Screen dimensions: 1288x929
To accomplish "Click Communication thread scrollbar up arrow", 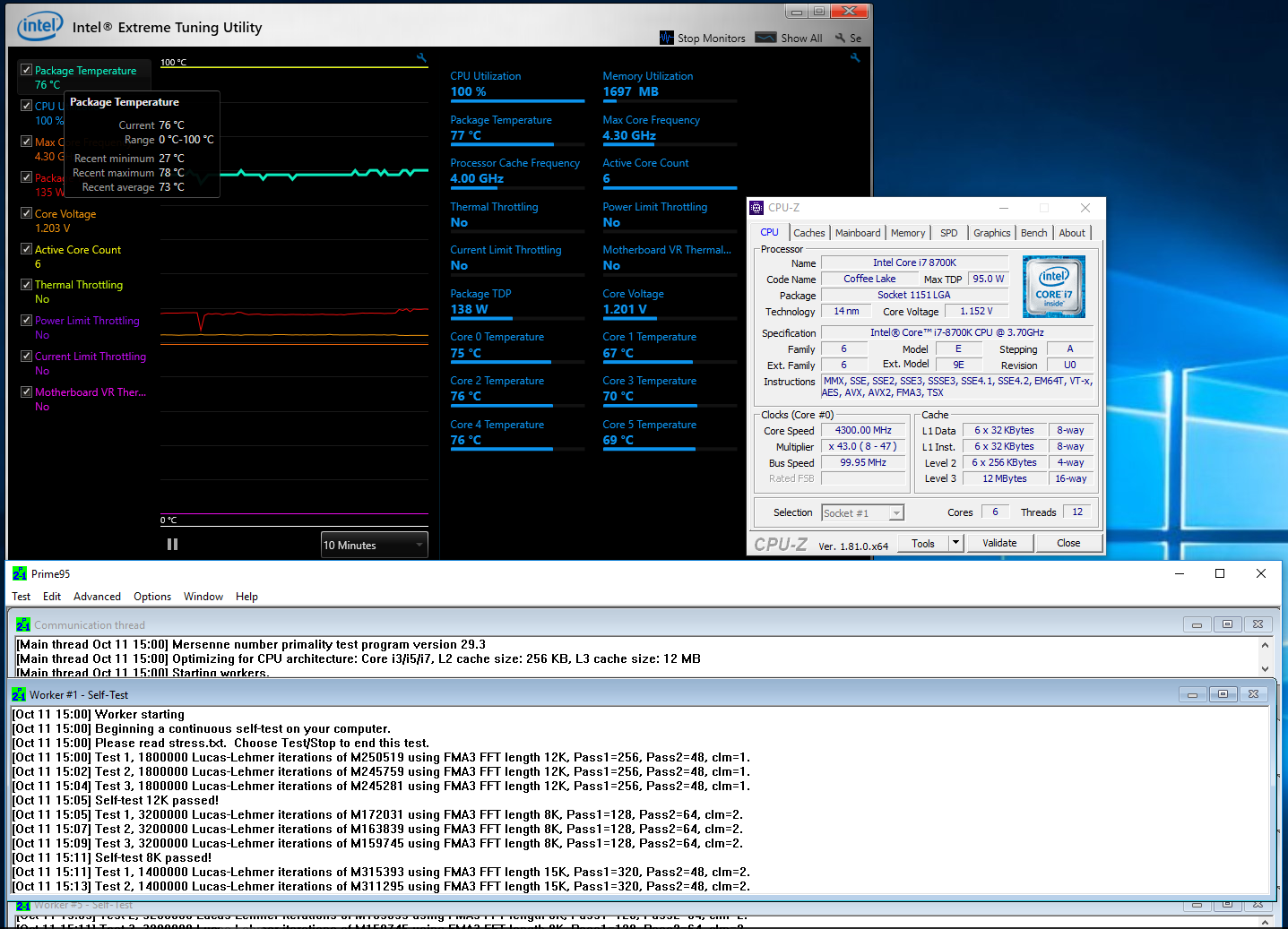I will click(x=1265, y=645).
